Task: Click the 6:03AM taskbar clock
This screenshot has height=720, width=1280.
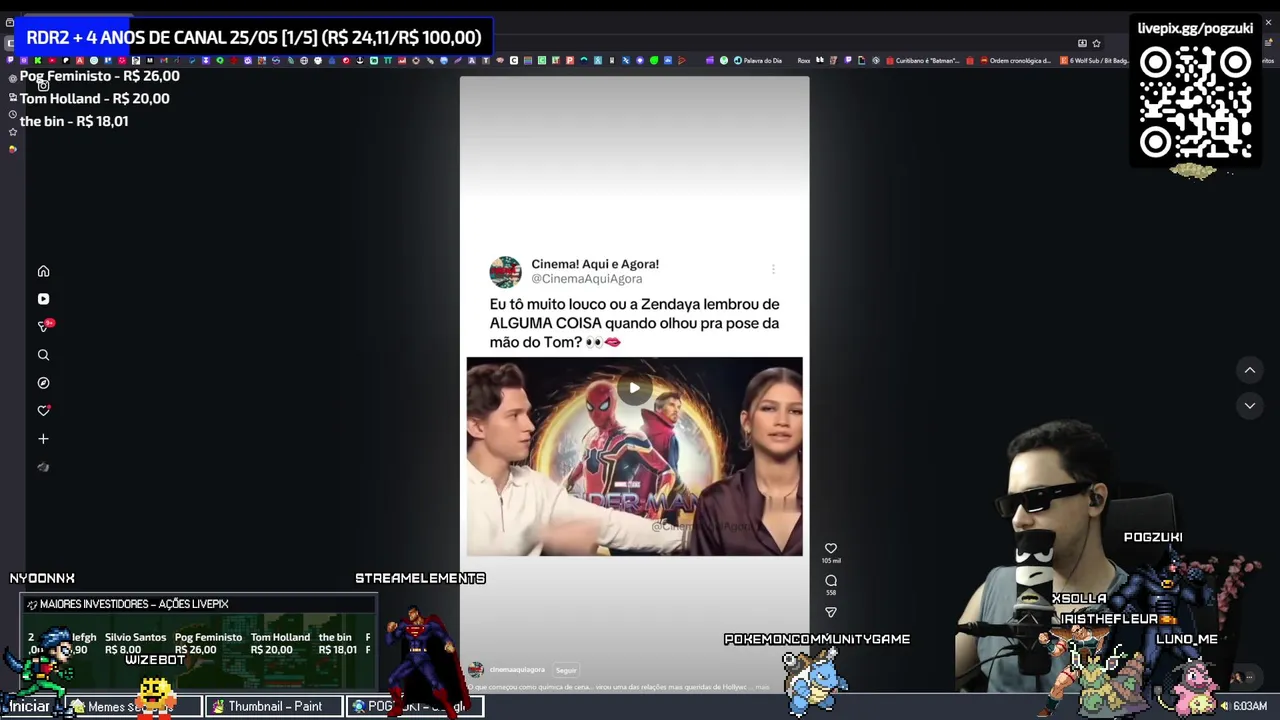Action: [1250, 706]
